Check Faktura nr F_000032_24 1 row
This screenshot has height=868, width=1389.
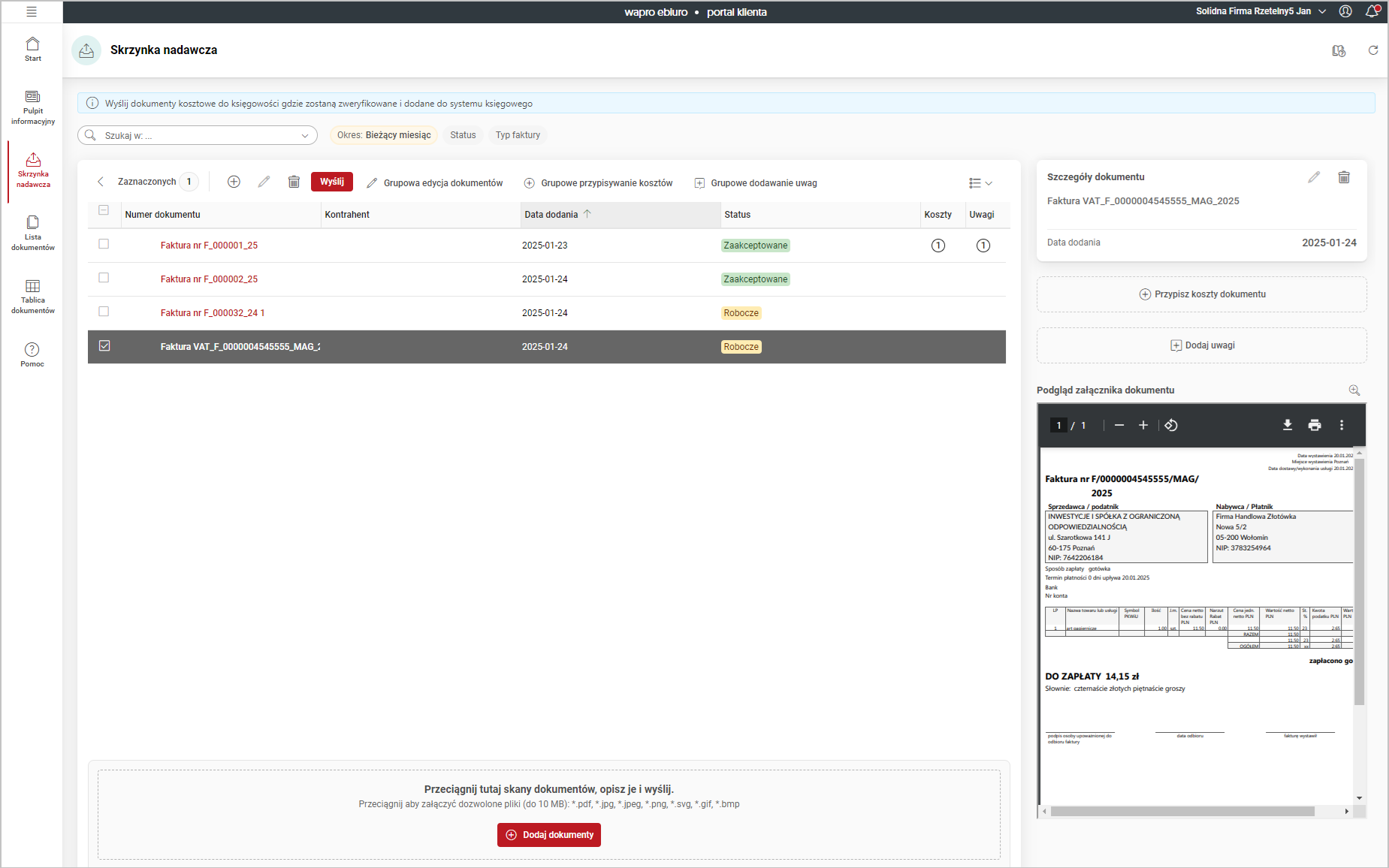[x=104, y=312]
